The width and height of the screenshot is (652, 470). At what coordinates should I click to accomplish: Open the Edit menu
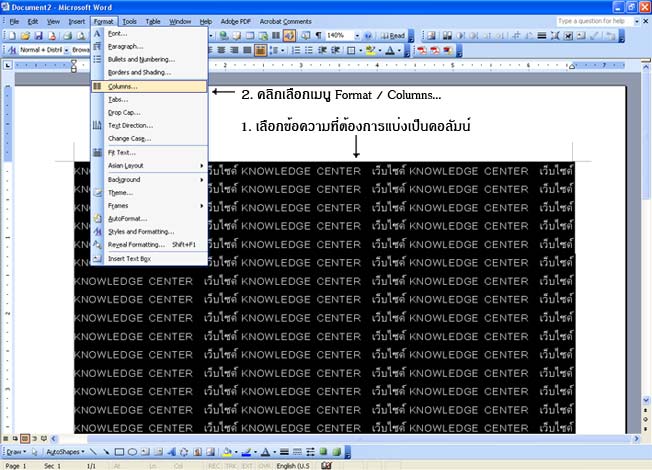pyautogui.click(x=33, y=21)
